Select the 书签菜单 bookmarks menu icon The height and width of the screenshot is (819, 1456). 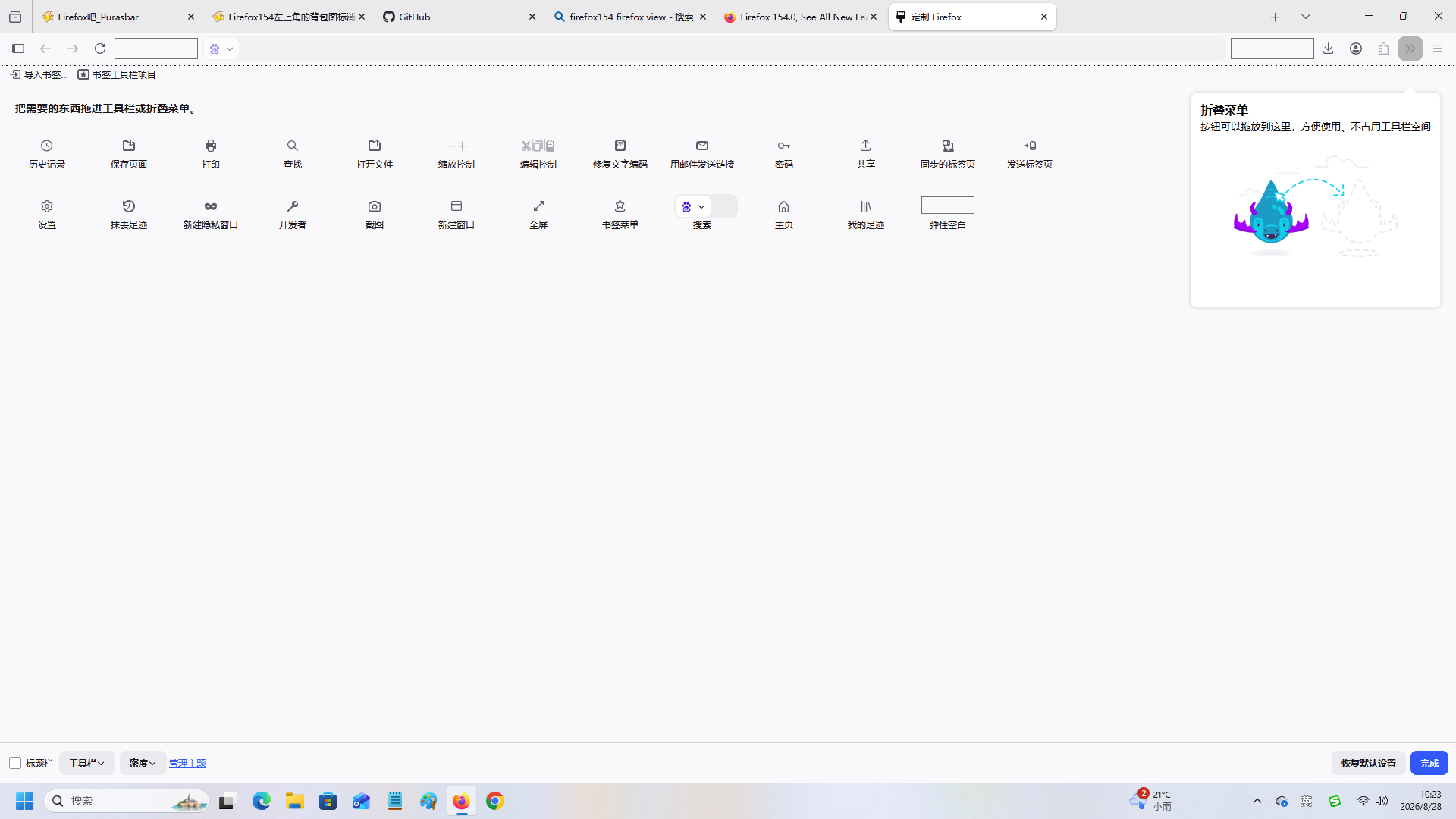coord(620,206)
